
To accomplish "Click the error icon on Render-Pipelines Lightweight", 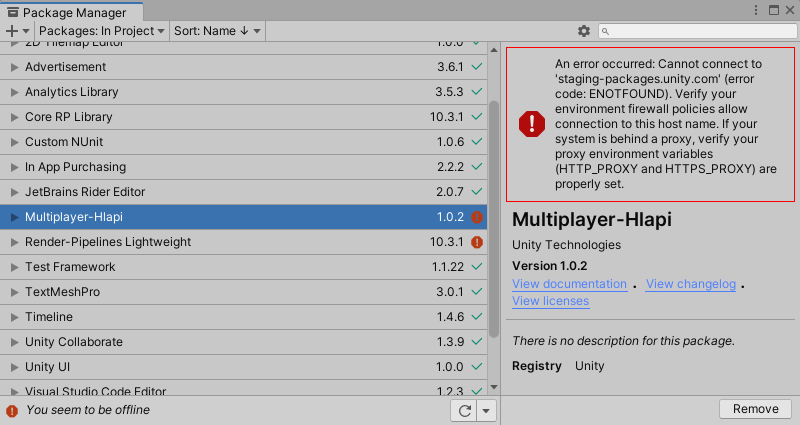I will coord(477,242).
